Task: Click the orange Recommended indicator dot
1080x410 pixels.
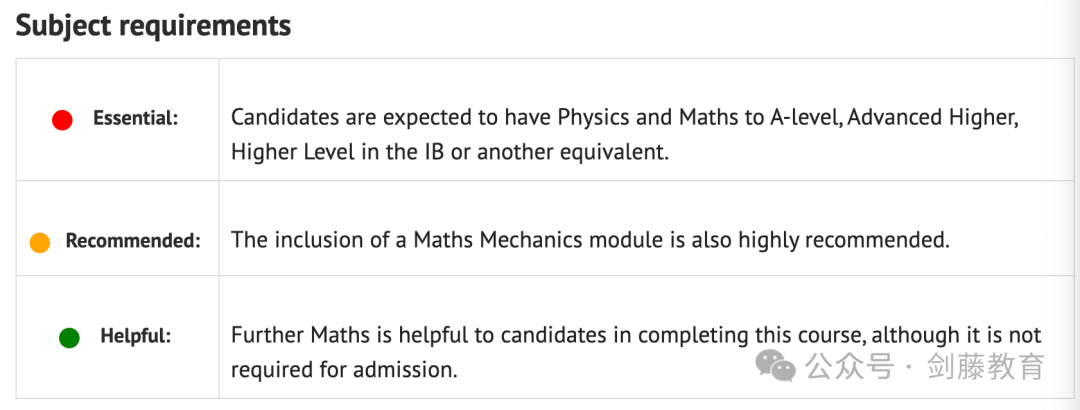Action: [x=40, y=243]
